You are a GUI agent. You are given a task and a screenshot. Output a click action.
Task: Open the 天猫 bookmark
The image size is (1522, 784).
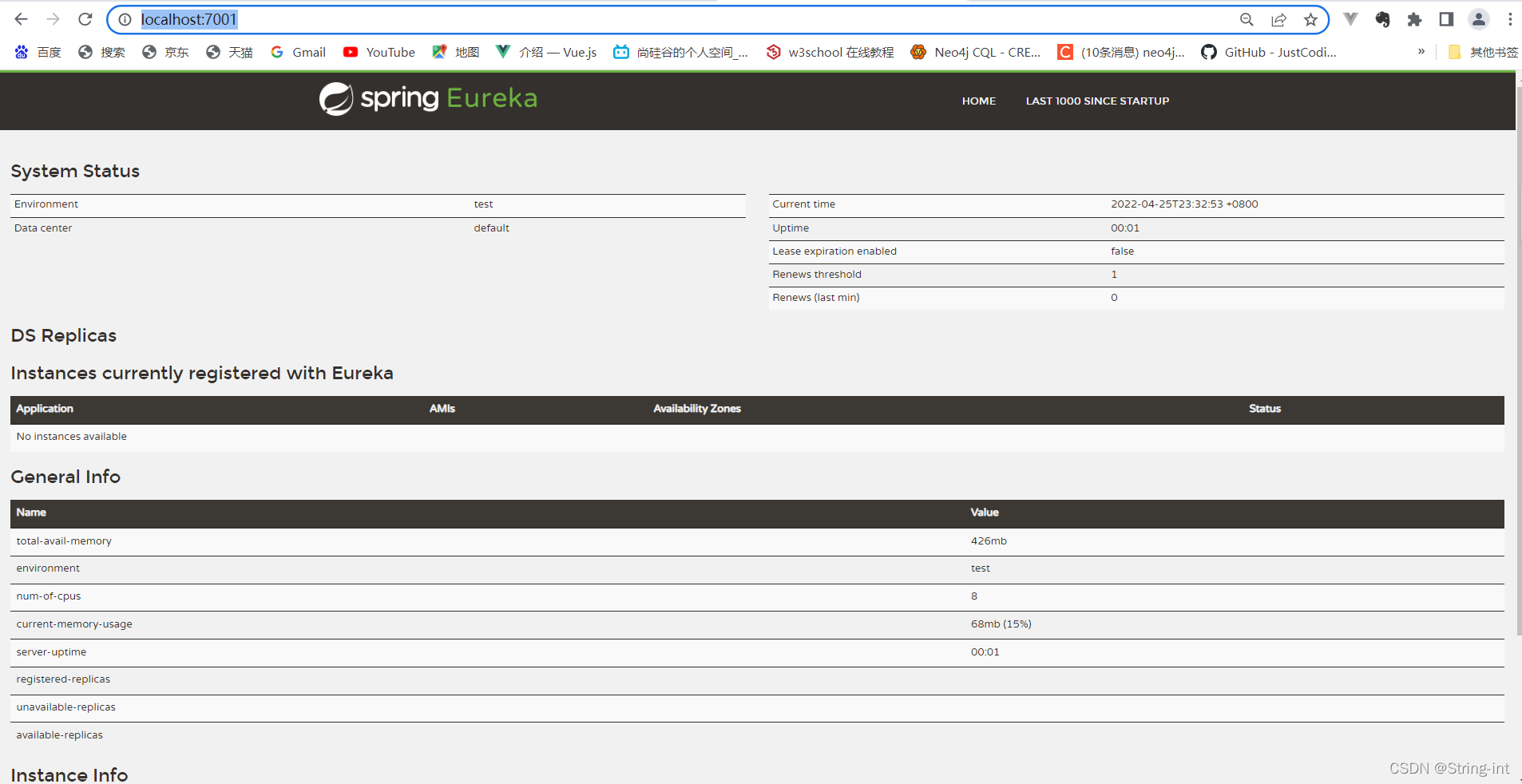click(229, 52)
